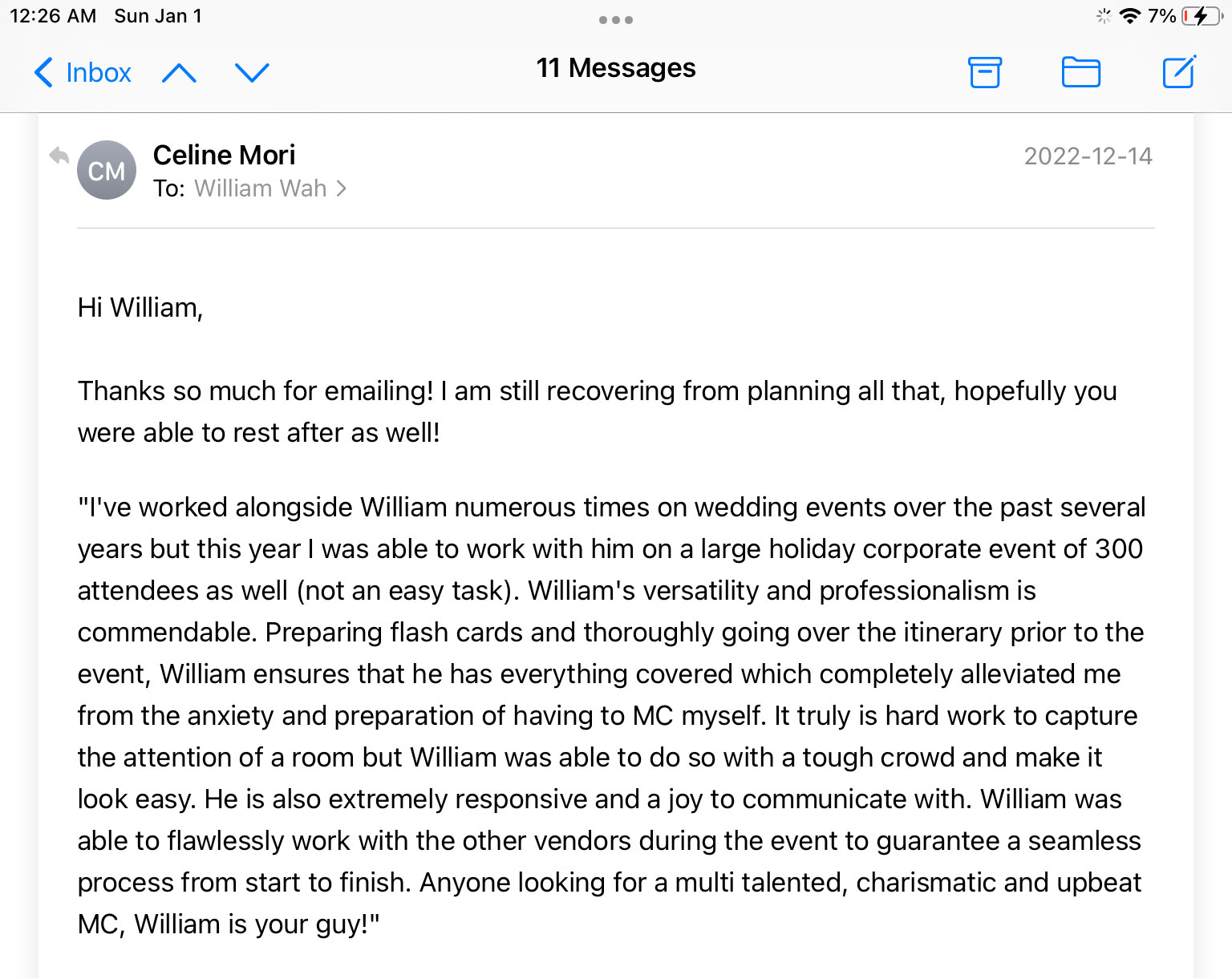1232x979 pixels.
Task: Expand recipient details chevron after William Wah
Action: [x=342, y=188]
